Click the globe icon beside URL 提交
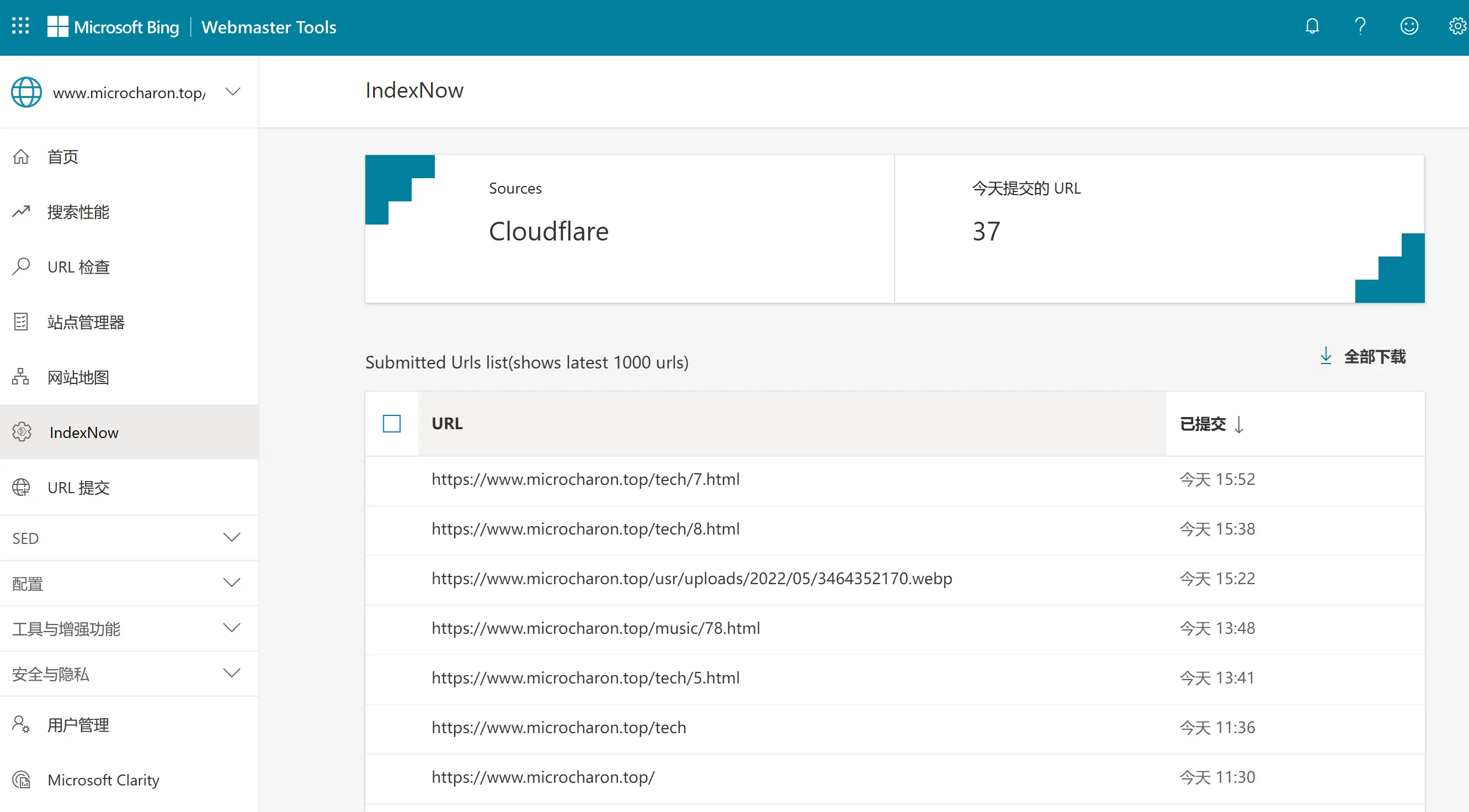Viewport: 1469px width, 812px height. 21,487
